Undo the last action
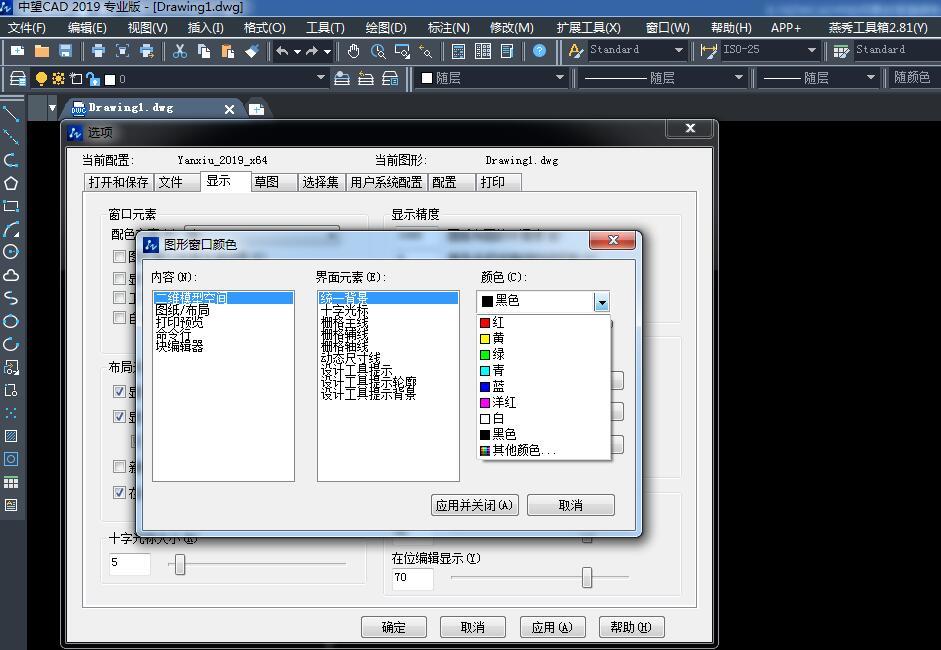 (282, 52)
